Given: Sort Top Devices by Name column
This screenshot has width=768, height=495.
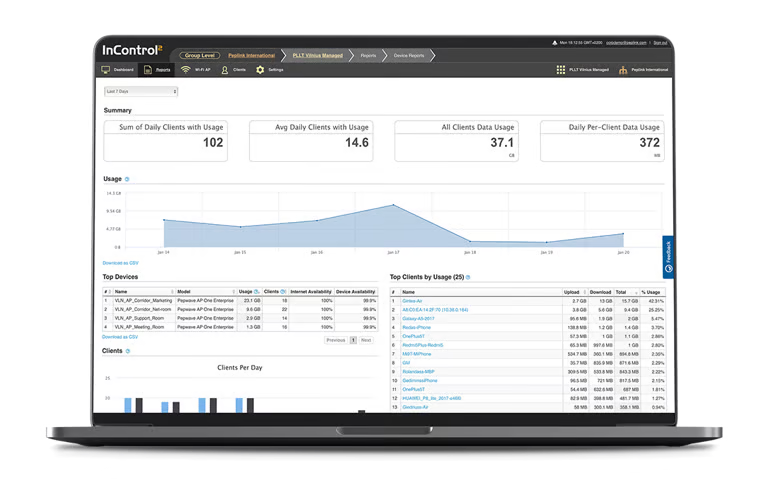Looking at the screenshot, I should [144, 291].
